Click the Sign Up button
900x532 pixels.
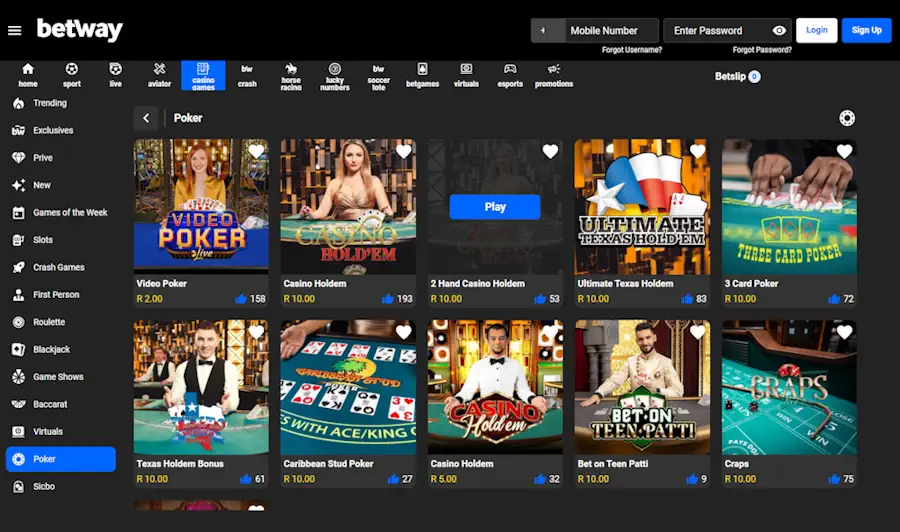click(866, 30)
